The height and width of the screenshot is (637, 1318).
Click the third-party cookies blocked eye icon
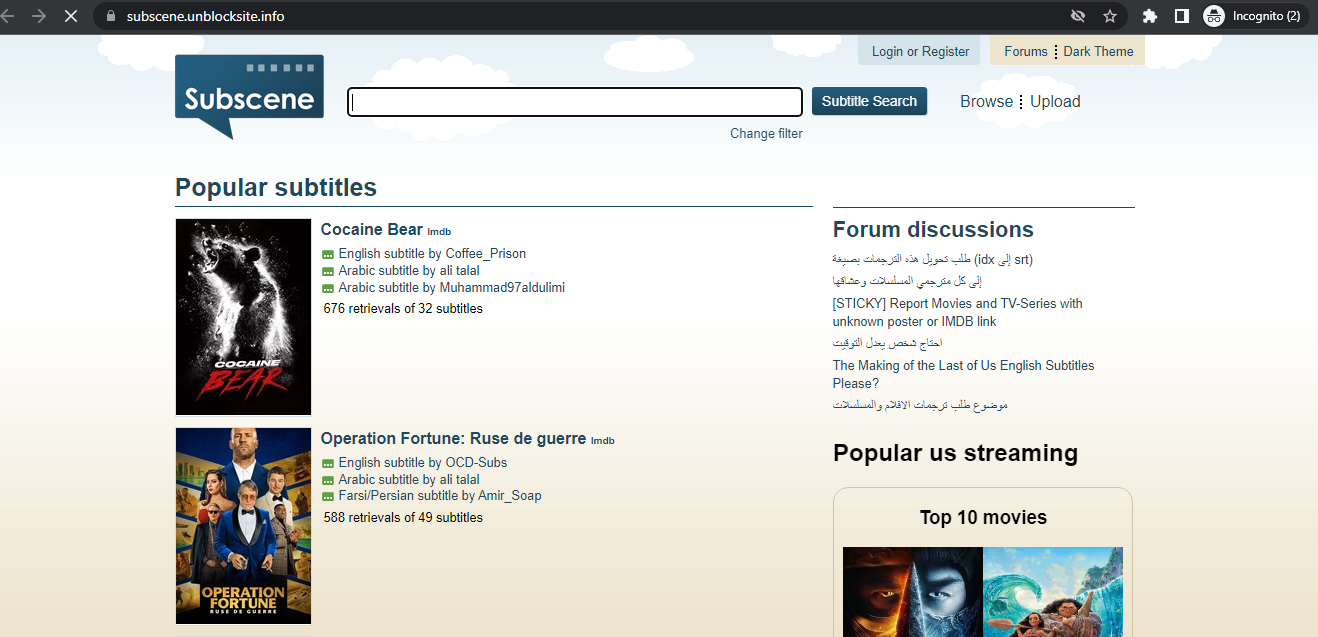[x=1078, y=16]
